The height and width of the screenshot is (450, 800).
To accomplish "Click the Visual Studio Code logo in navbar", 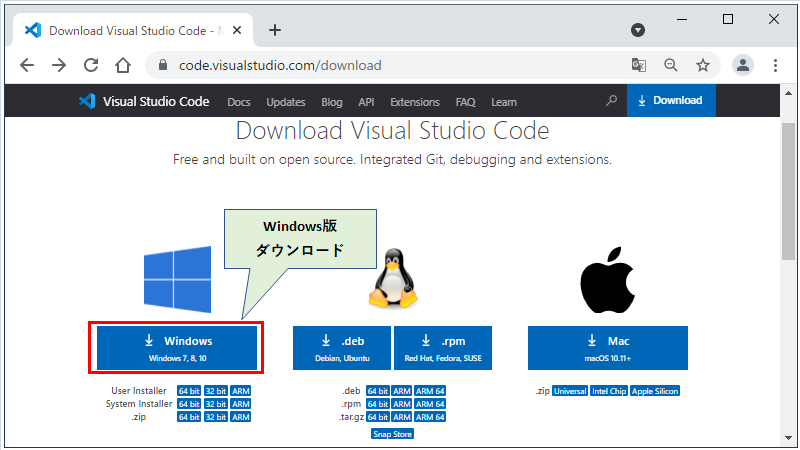I will [x=86, y=101].
